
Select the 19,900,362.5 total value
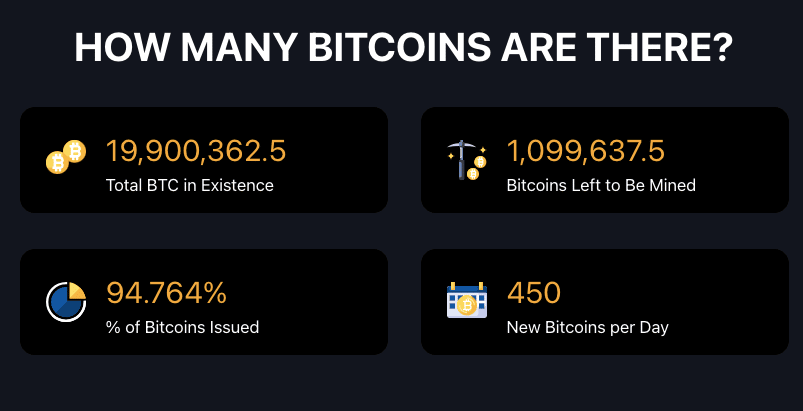[196, 152]
